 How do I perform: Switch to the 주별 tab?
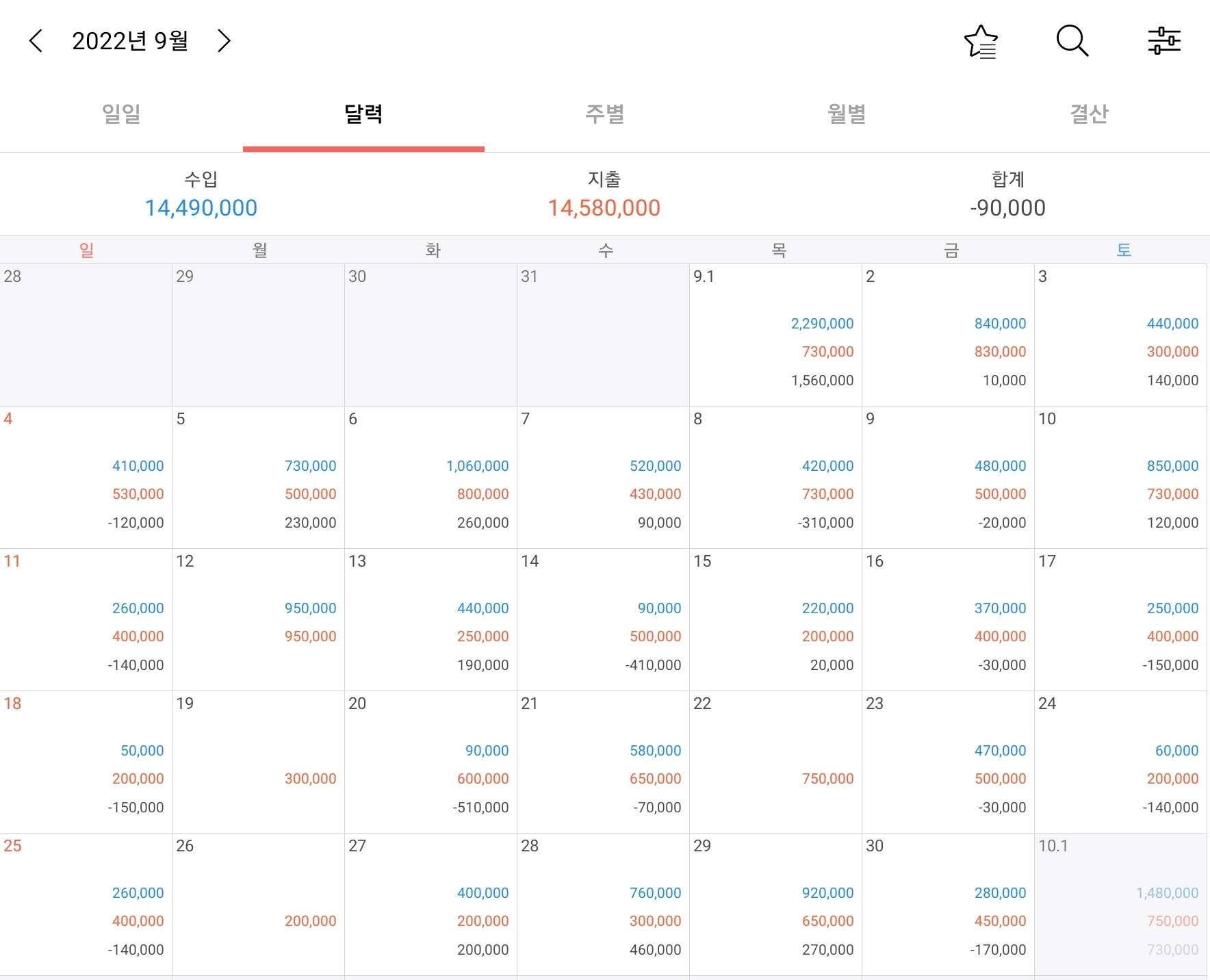(605, 114)
